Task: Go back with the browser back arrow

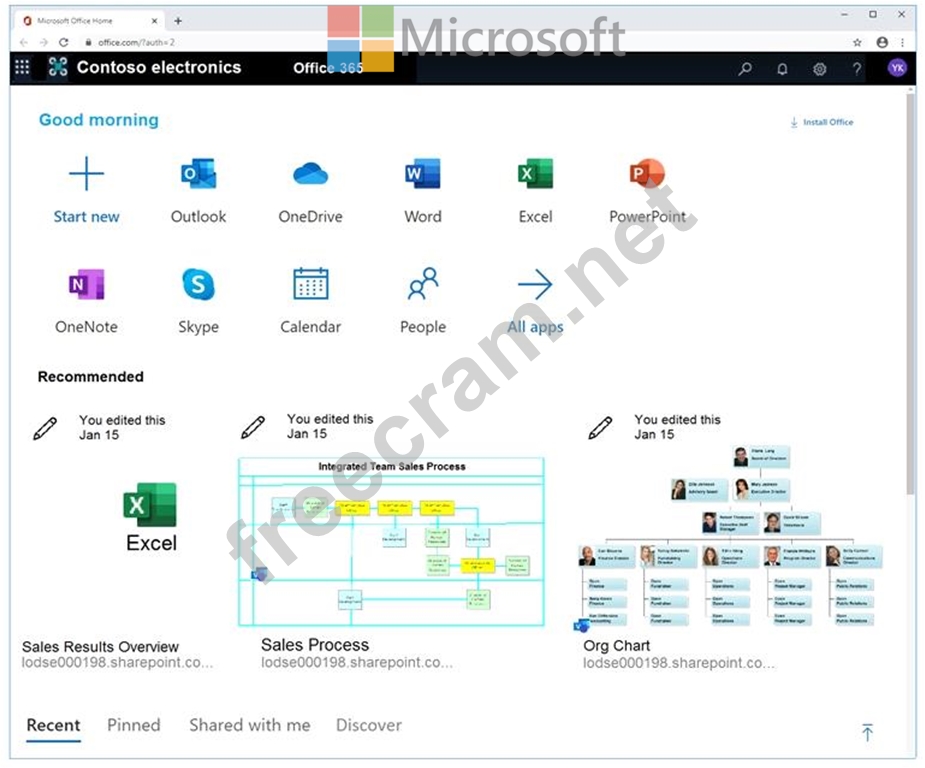Action: click(x=24, y=42)
